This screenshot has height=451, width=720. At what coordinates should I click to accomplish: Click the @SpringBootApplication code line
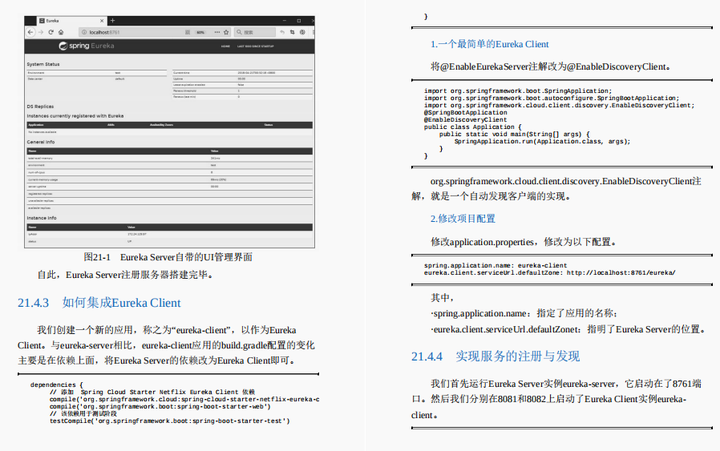465,113
